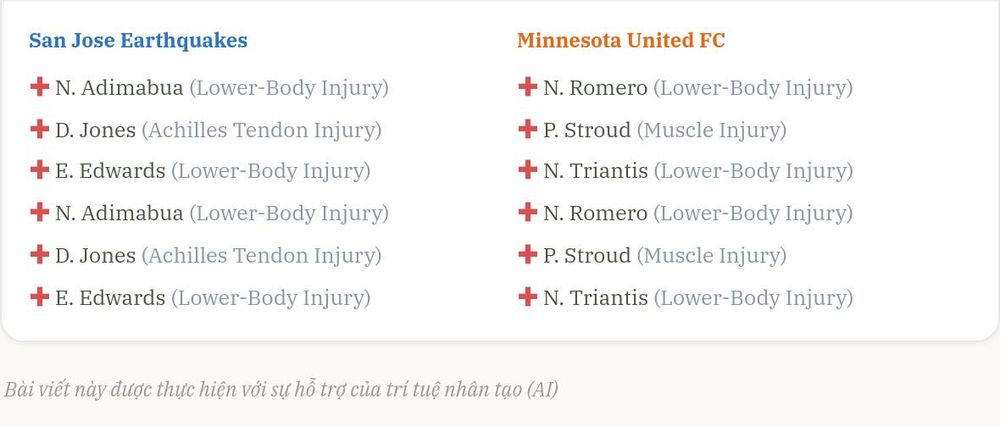This screenshot has width=1000, height=427.
Task: Select the second E. Edwards player name
Action: [x=110, y=298]
